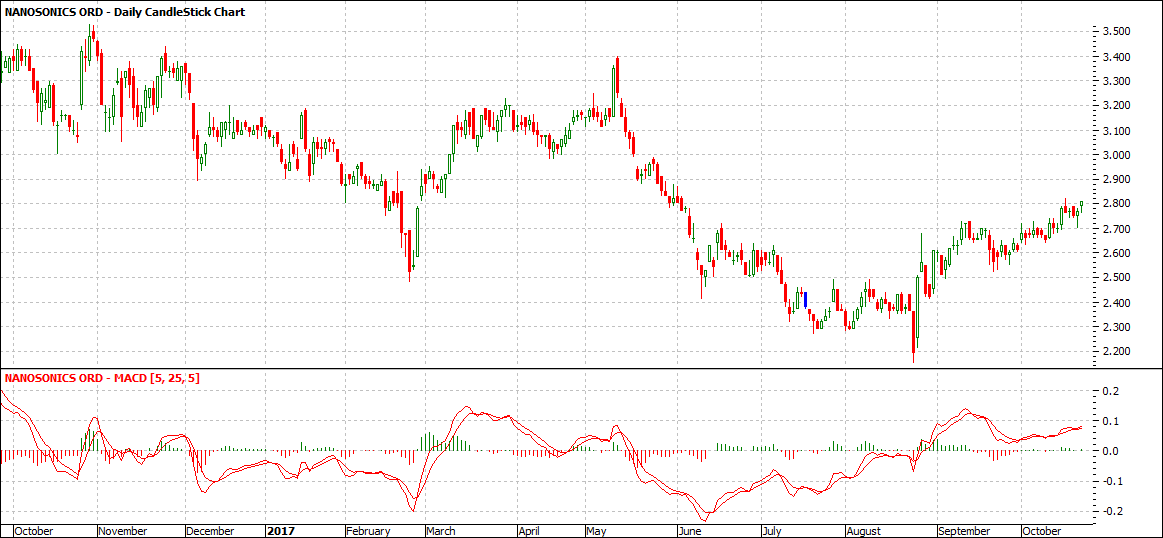Screen dimensions: 1163x538
Task: Click the 2.400 price axis label
Action: [1116, 303]
